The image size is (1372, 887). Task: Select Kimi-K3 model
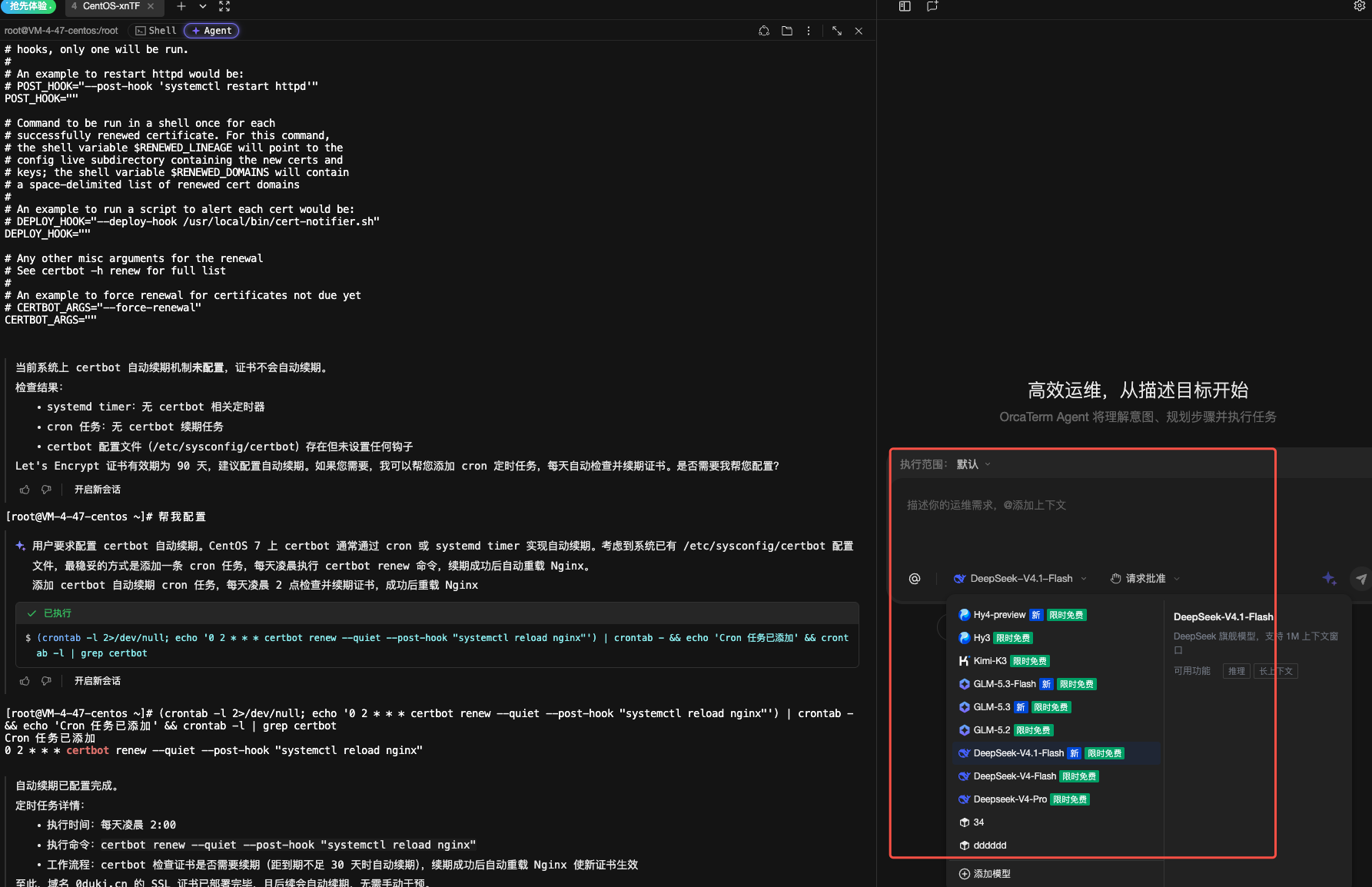pyautogui.click(x=1056, y=661)
